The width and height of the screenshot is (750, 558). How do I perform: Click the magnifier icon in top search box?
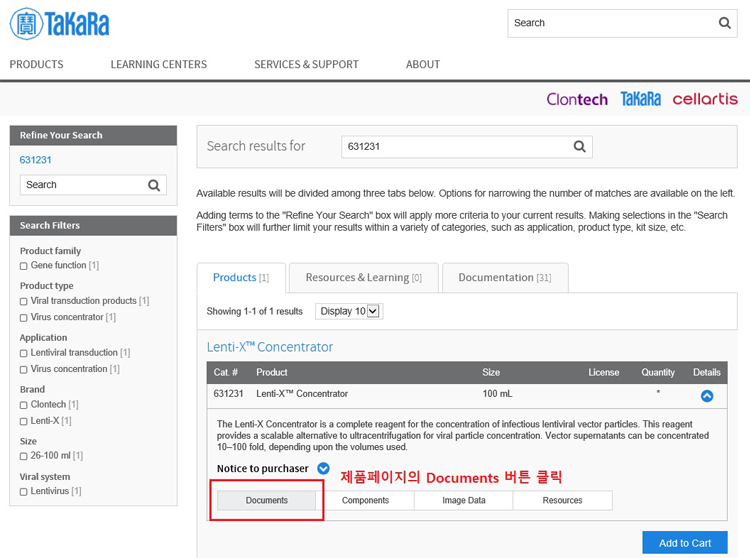(725, 23)
